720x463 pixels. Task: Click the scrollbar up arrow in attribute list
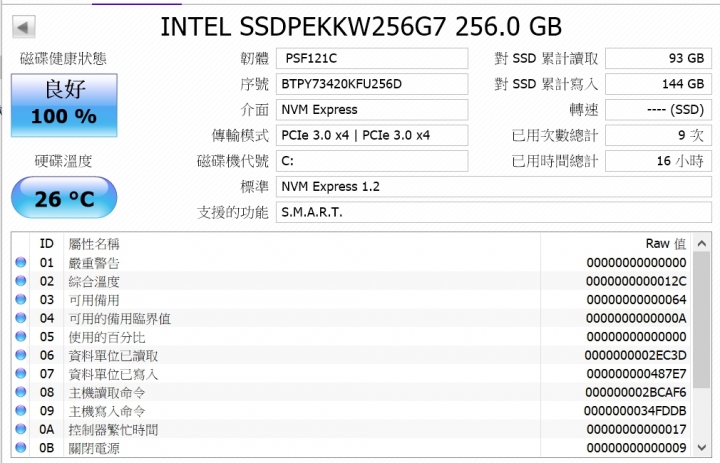[x=702, y=243]
